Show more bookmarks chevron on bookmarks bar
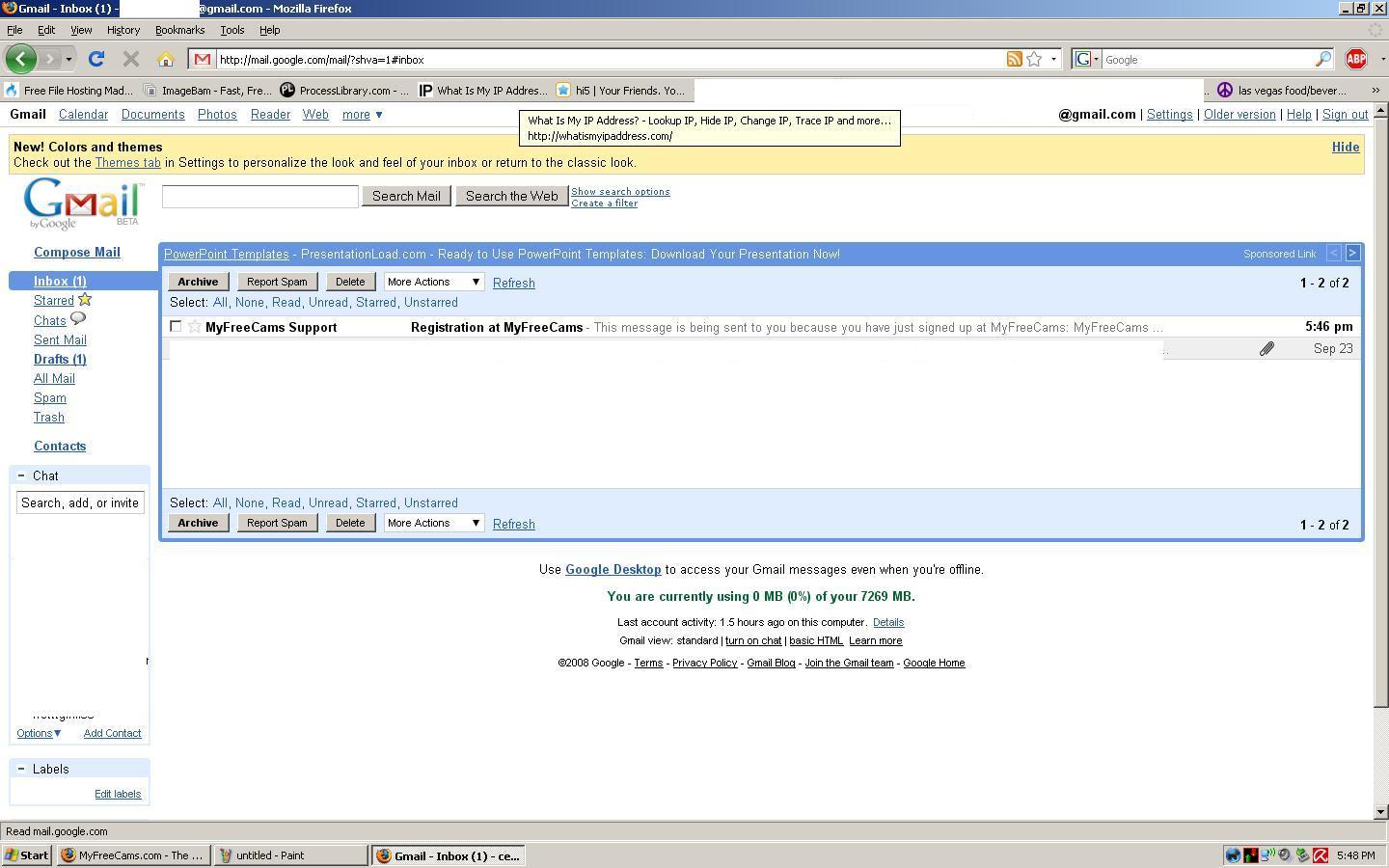This screenshot has width=1389, height=868. [1375, 90]
